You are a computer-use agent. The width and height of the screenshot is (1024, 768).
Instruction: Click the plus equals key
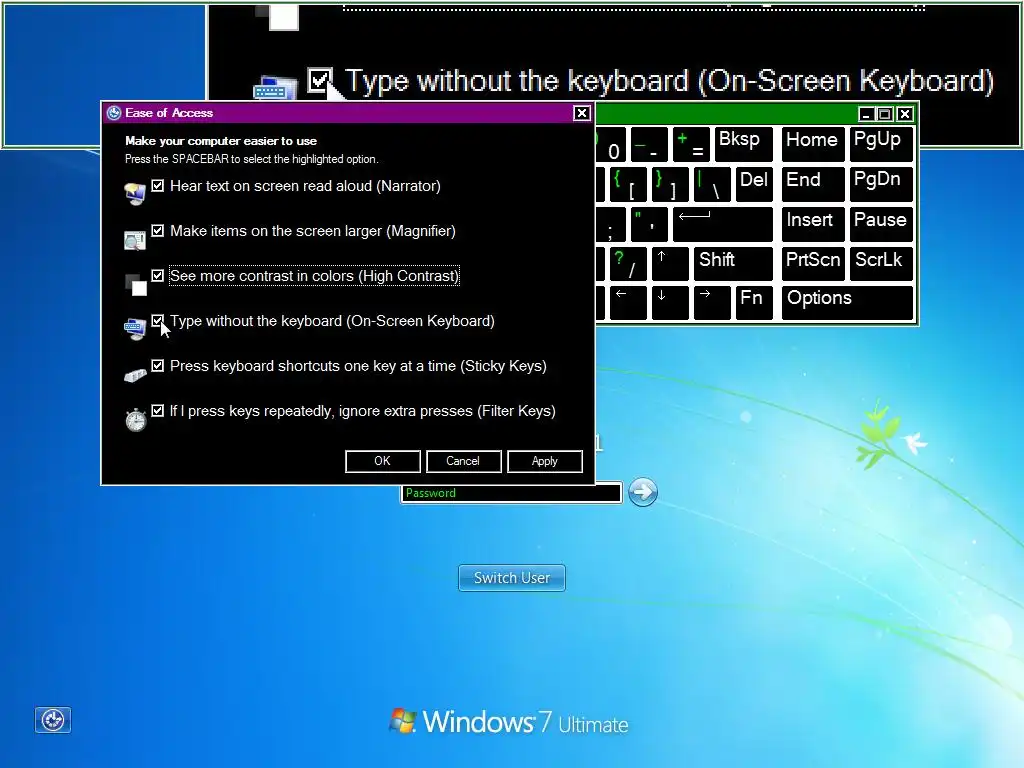click(691, 144)
